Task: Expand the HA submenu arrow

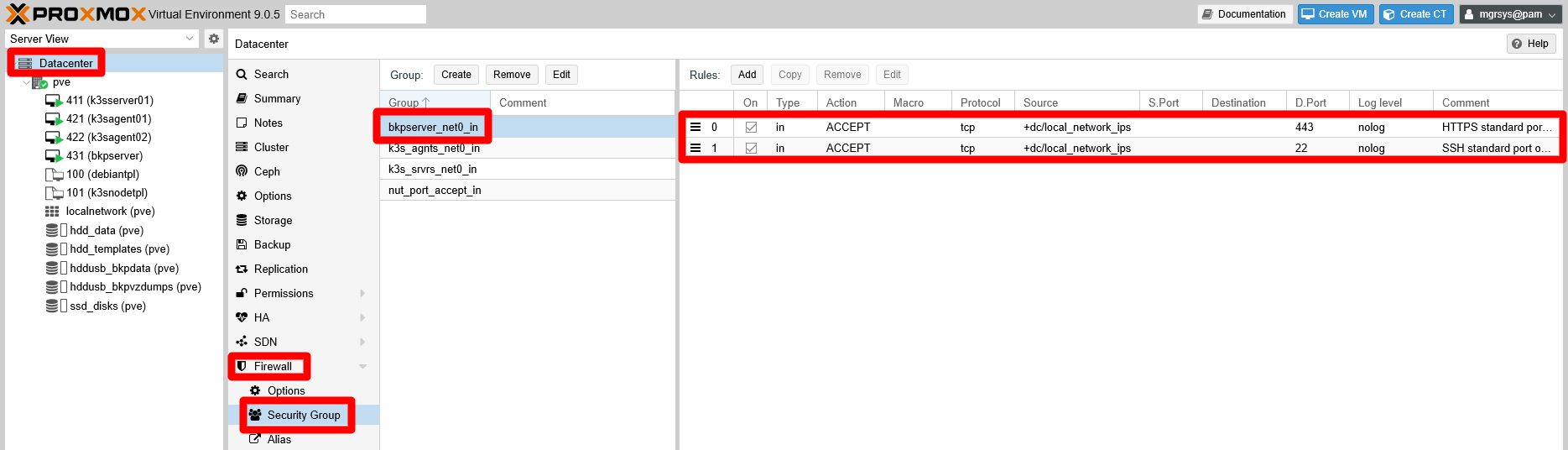Action: point(362,317)
